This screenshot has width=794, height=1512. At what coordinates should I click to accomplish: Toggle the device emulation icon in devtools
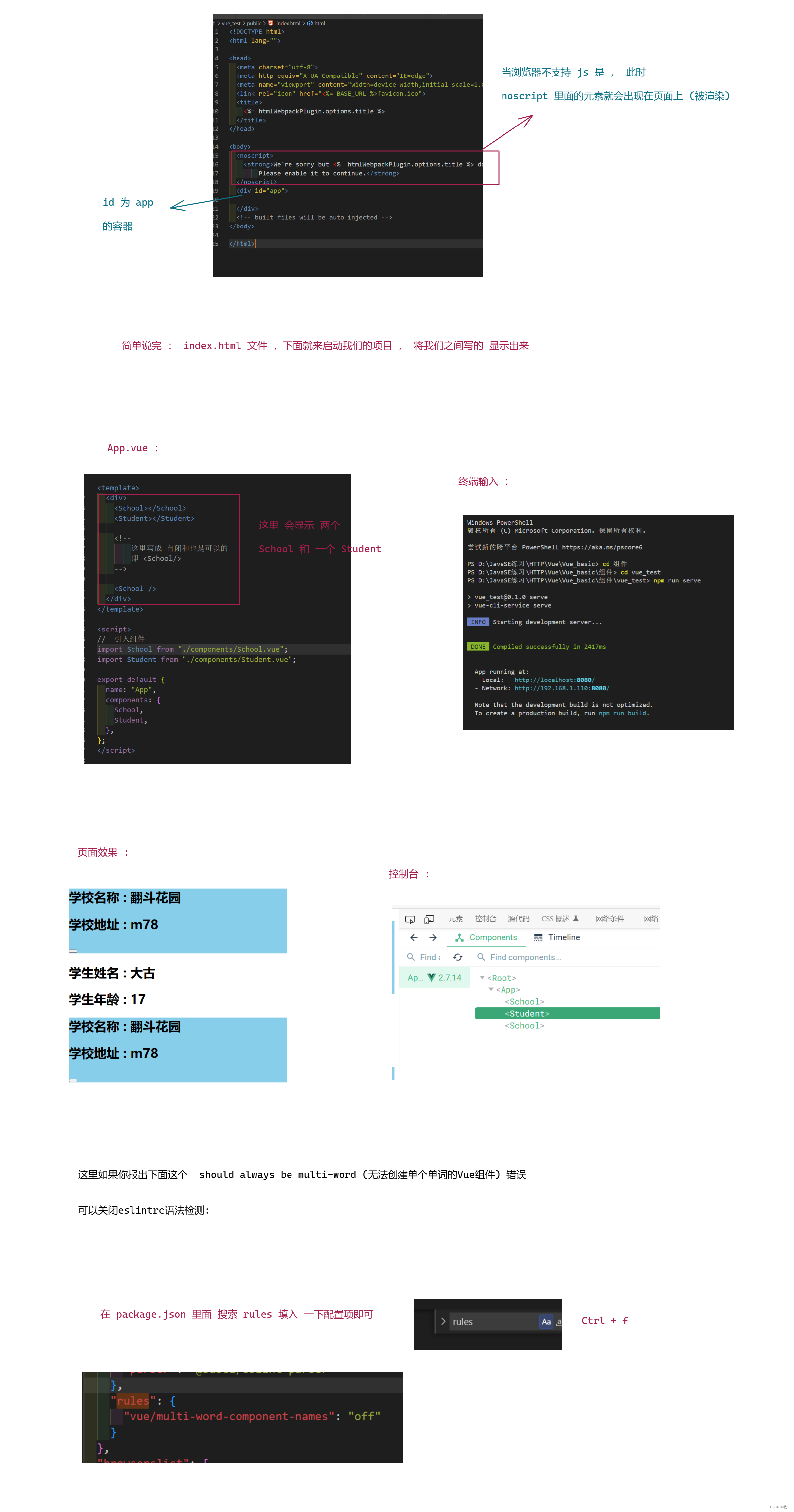(x=429, y=919)
